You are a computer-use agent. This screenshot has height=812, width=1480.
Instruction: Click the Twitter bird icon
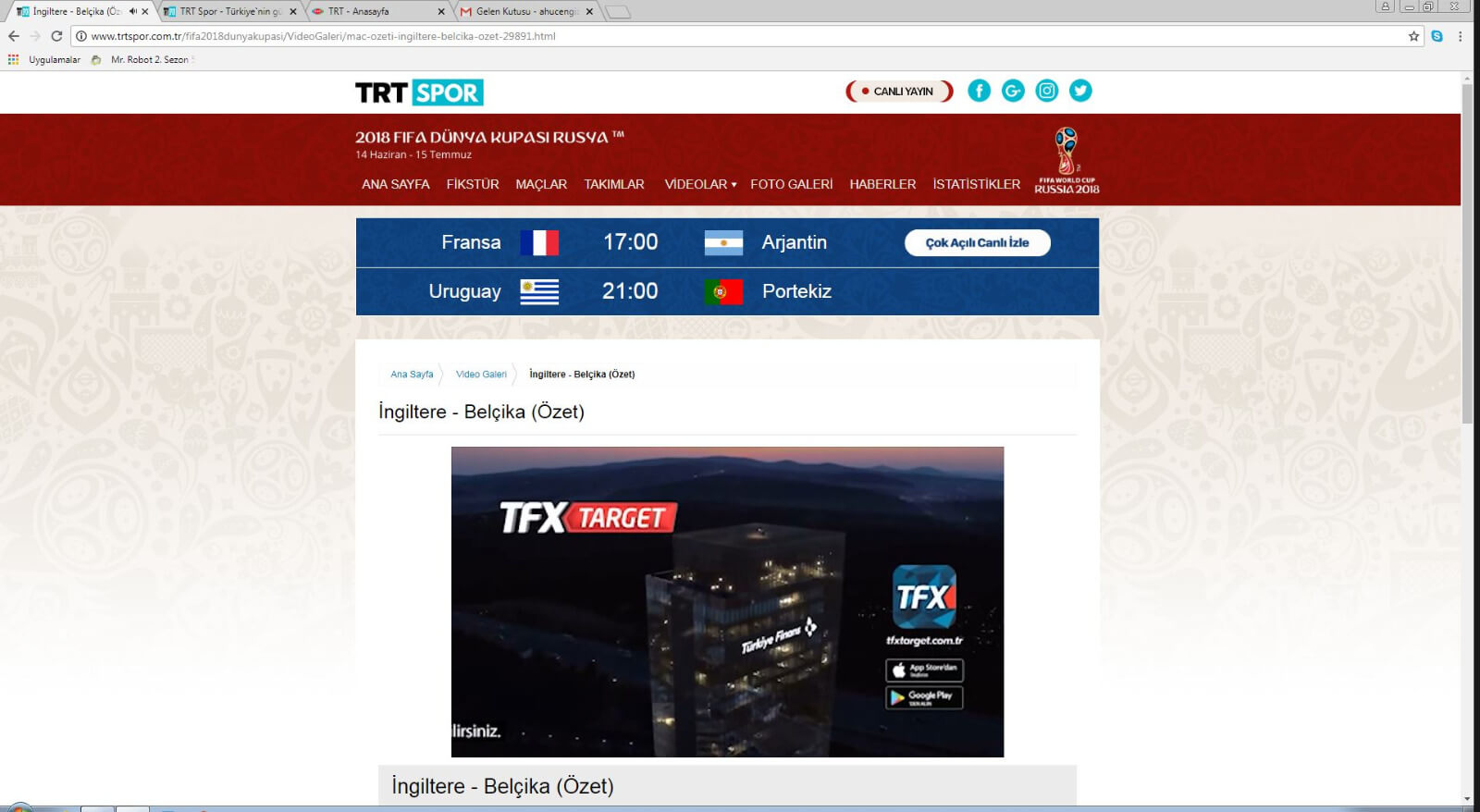(1080, 91)
